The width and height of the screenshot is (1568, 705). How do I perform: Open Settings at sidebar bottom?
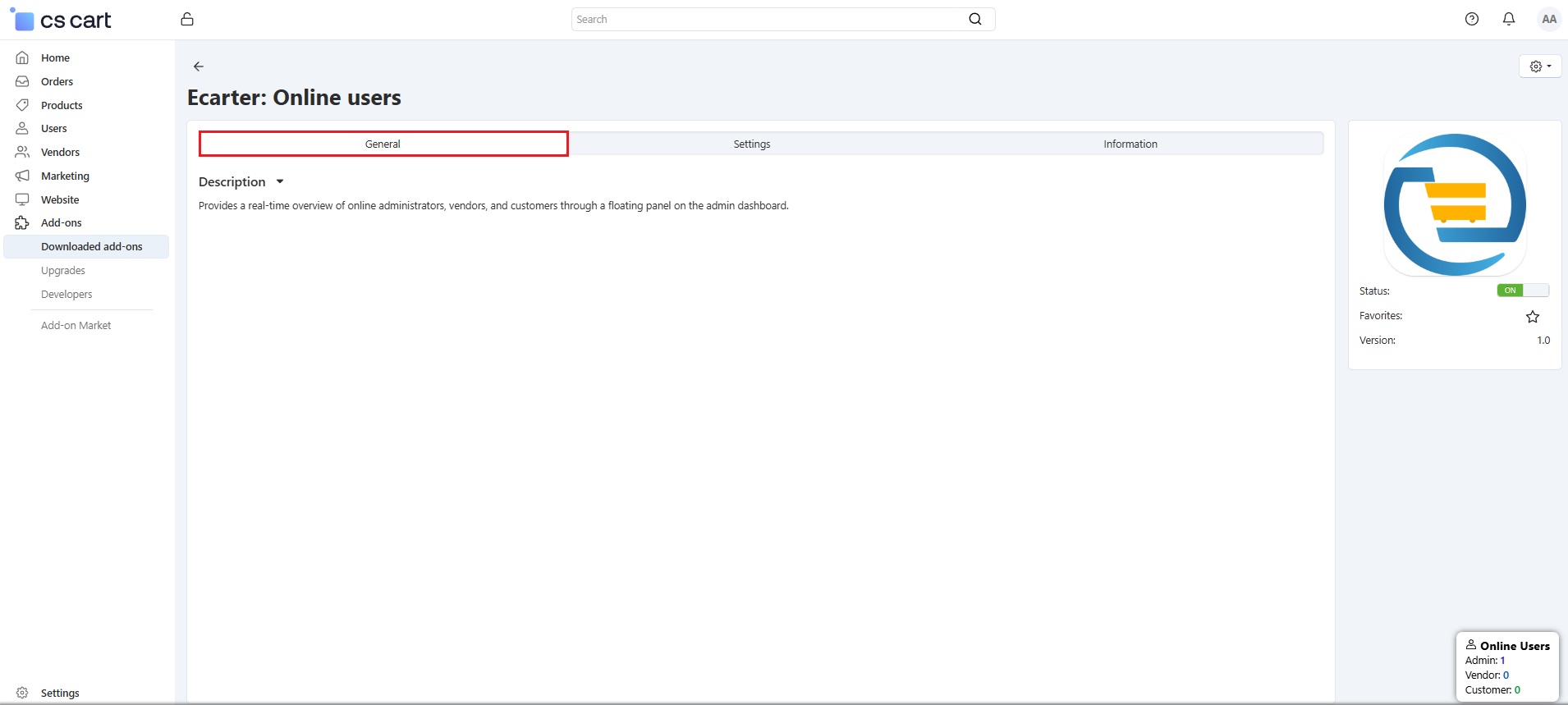point(60,693)
